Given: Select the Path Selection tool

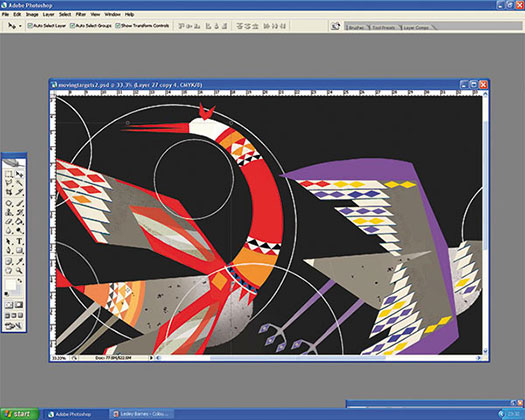Looking at the screenshot, I should (x=9, y=241).
